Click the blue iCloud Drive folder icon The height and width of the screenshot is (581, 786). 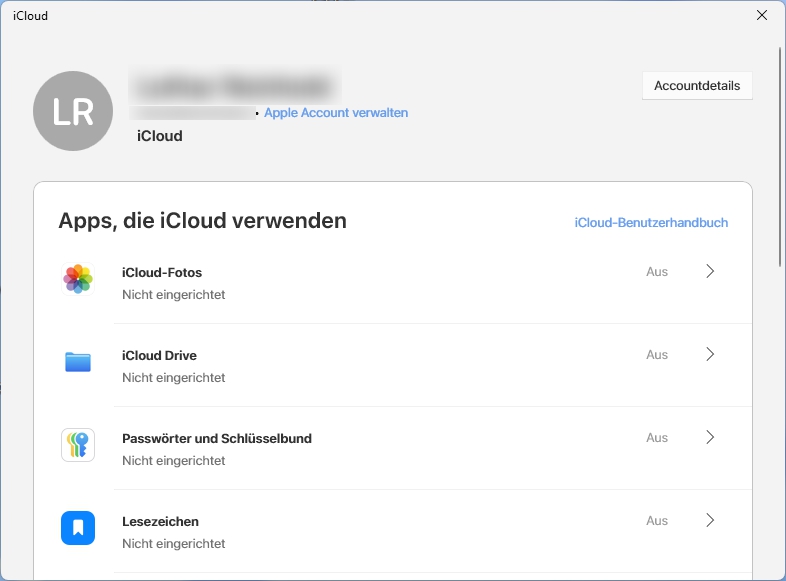pos(78,362)
